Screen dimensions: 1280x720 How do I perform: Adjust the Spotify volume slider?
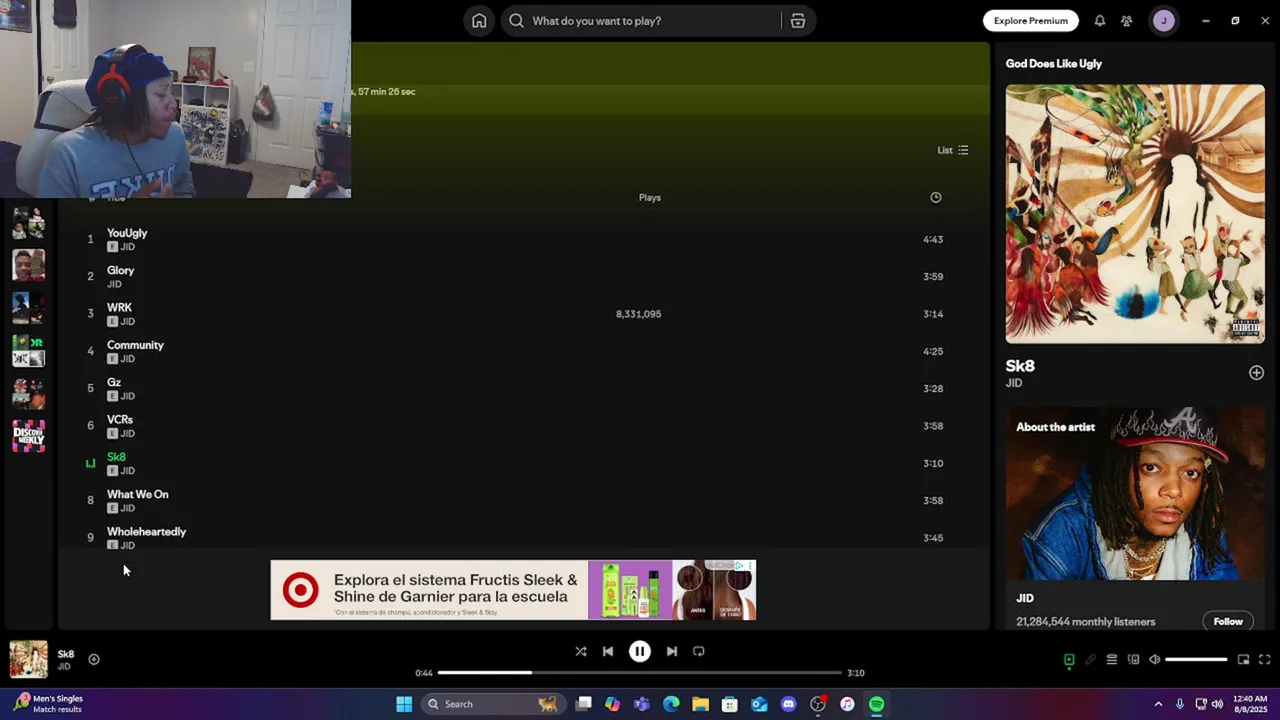tap(1196, 660)
